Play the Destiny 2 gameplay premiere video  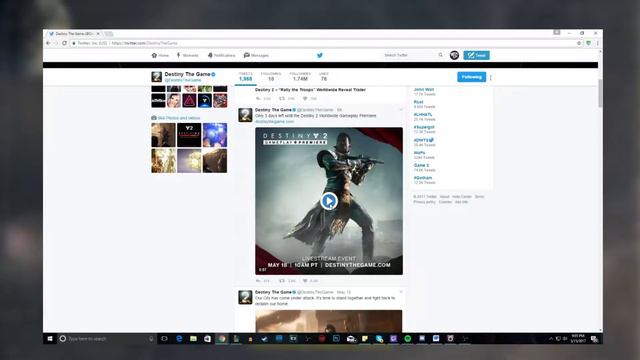pyautogui.click(x=329, y=201)
